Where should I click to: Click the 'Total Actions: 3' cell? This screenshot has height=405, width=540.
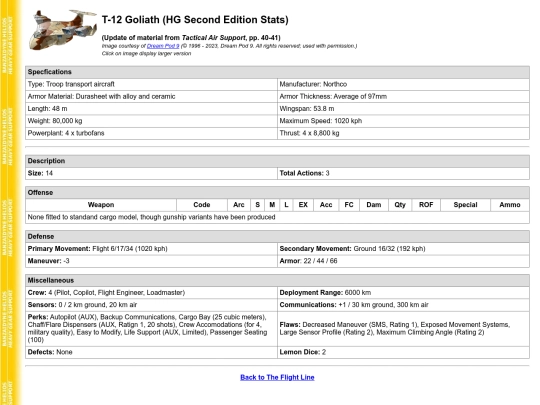[x=403, y=173]
